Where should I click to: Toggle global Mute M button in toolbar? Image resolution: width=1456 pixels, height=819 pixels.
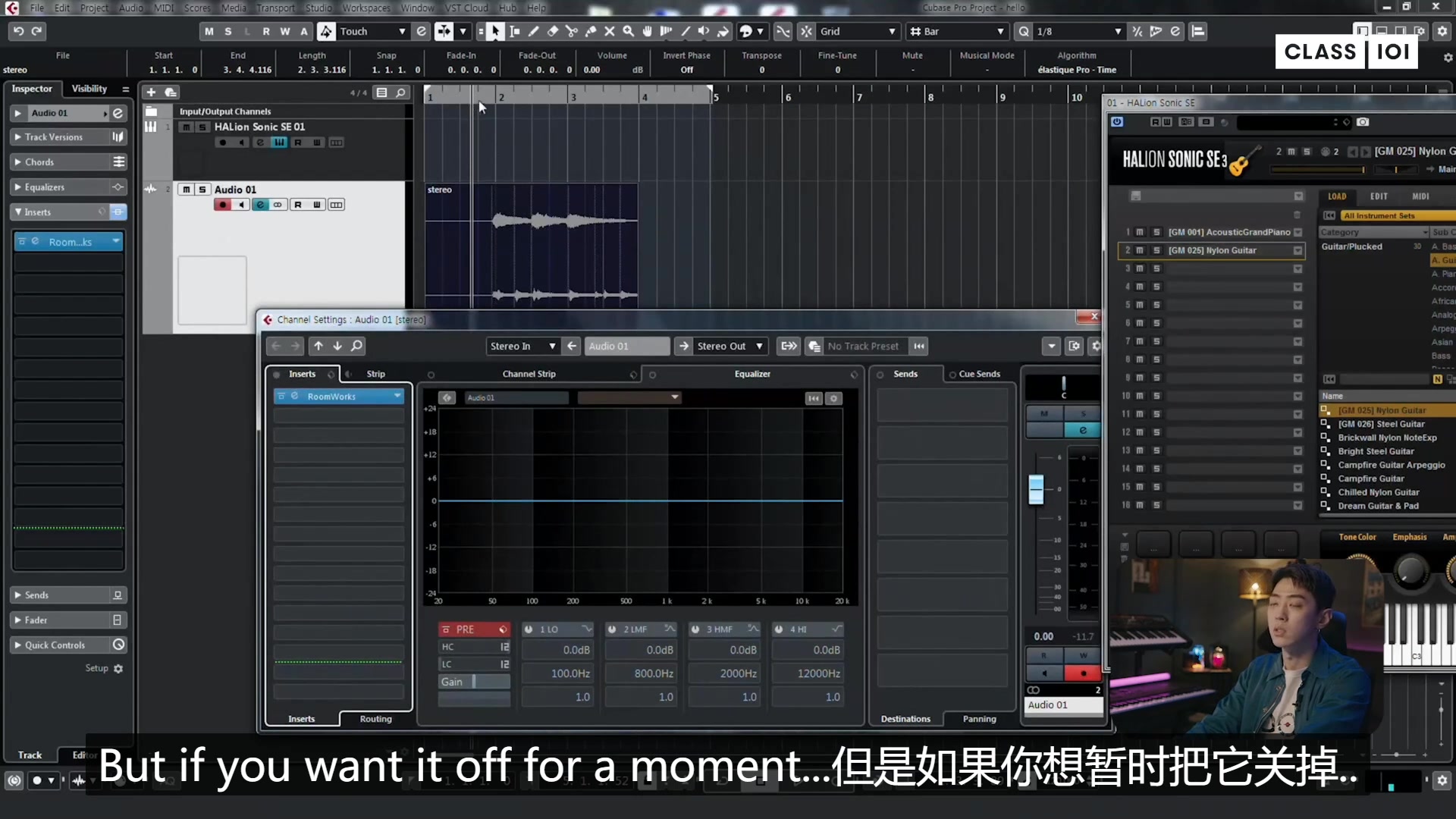click(209, 31)
